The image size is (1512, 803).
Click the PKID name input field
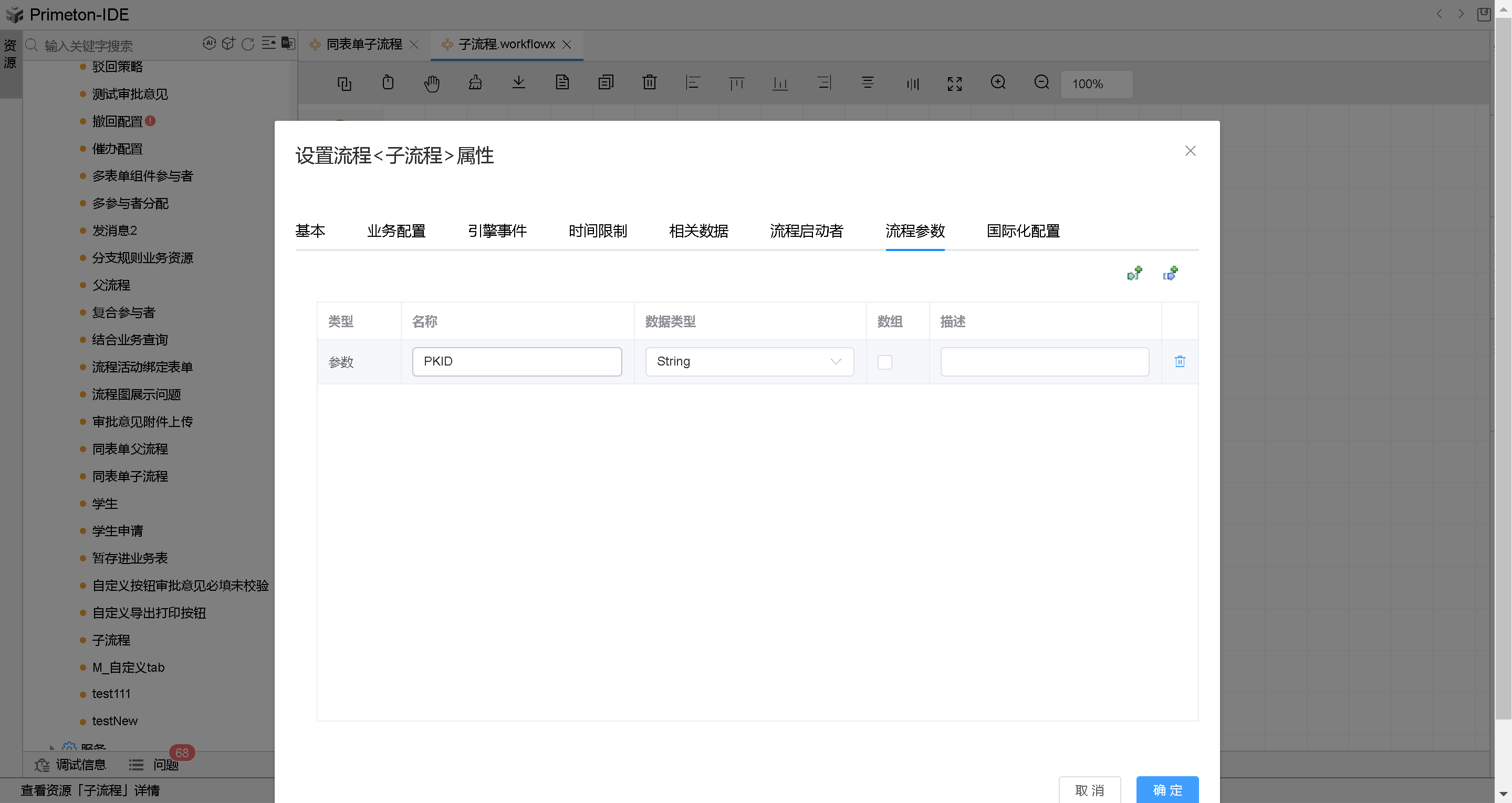pyautogui.click(x=517, y=361)
